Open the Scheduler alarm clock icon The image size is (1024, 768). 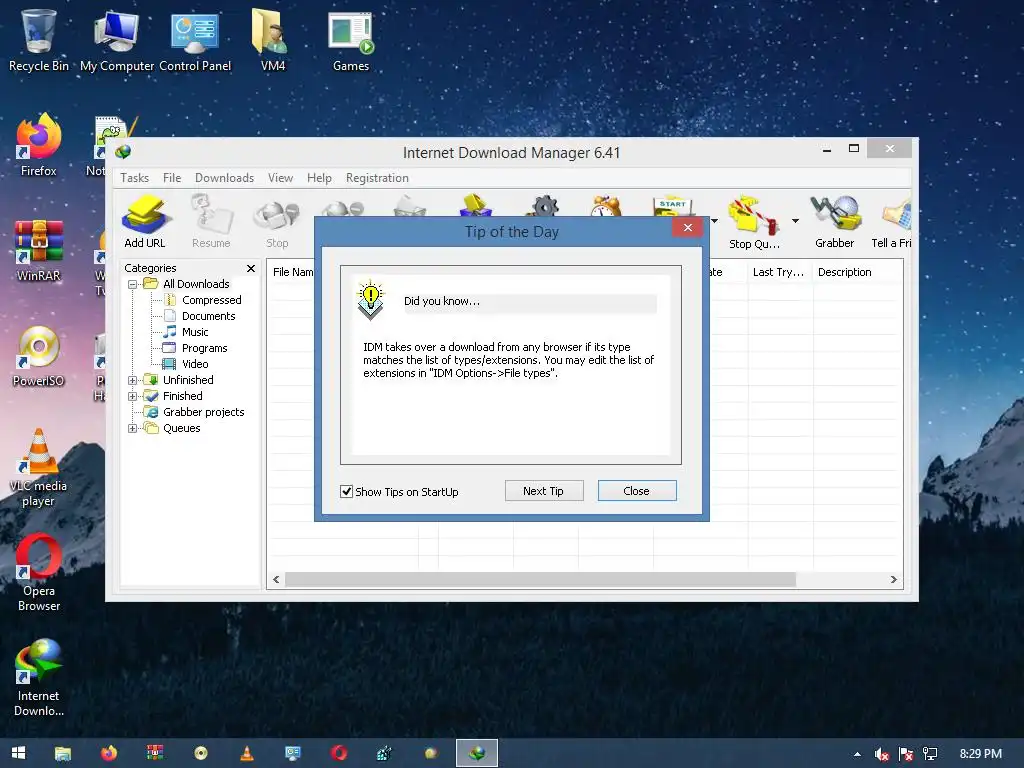coord(606,206)
